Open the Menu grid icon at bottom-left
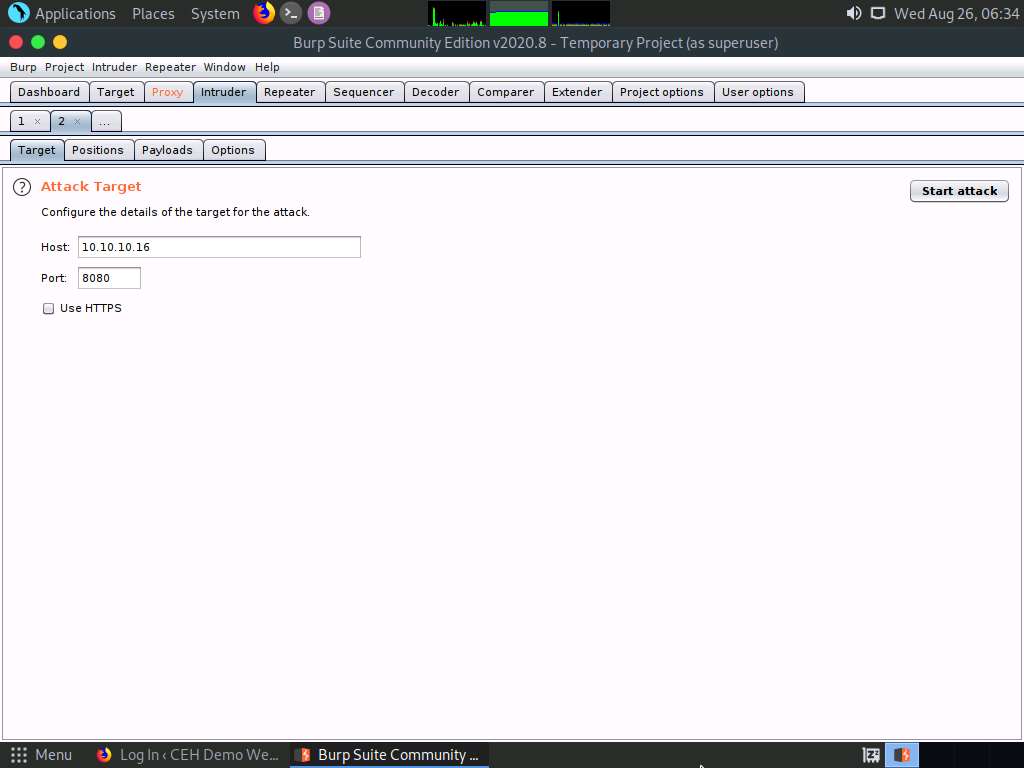 pos(18,754)
